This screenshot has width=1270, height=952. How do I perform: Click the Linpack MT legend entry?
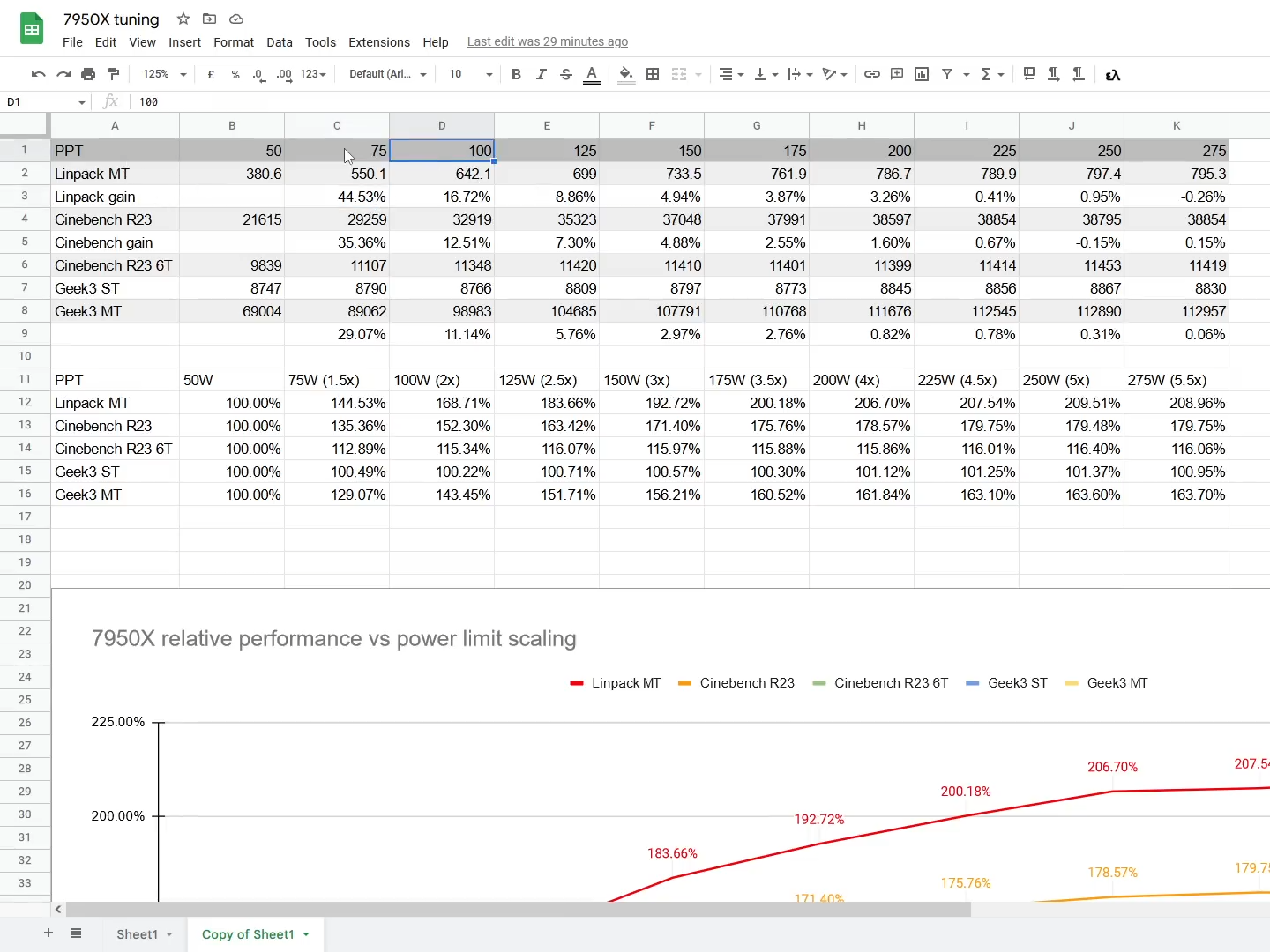(x=616, y=683)
